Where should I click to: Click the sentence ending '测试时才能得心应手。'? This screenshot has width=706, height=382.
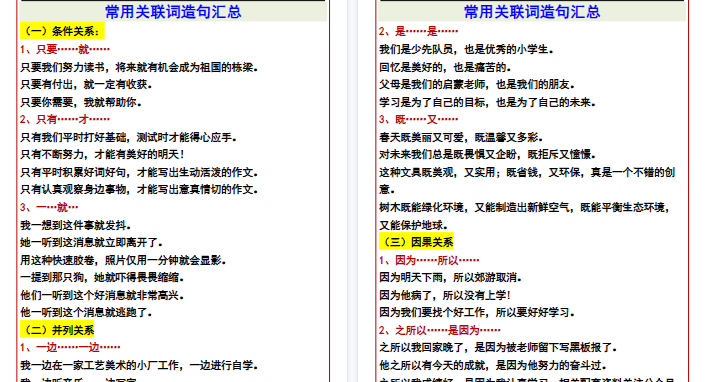[129, 137]
